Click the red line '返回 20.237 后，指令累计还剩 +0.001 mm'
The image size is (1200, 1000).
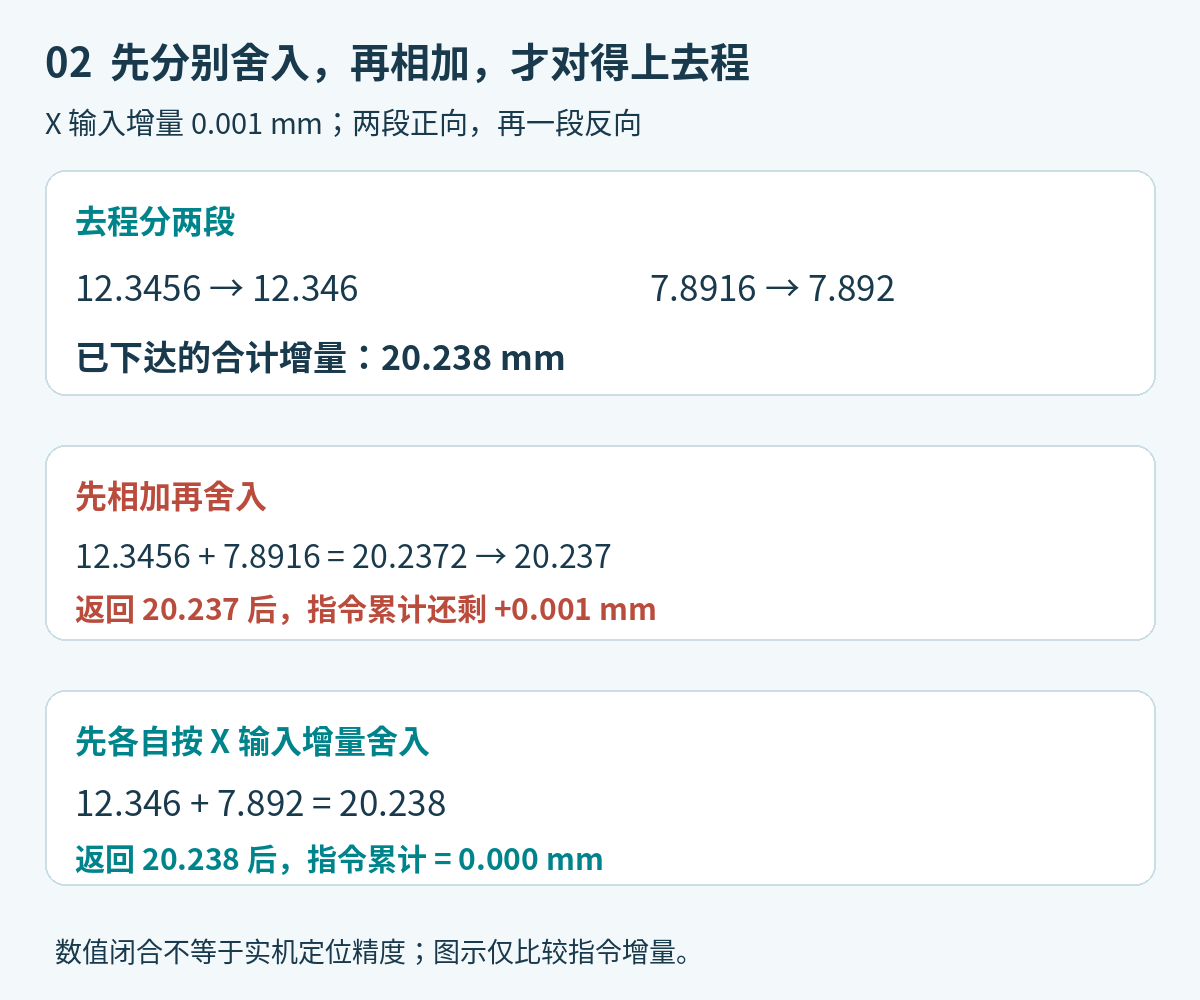(366, 609)
